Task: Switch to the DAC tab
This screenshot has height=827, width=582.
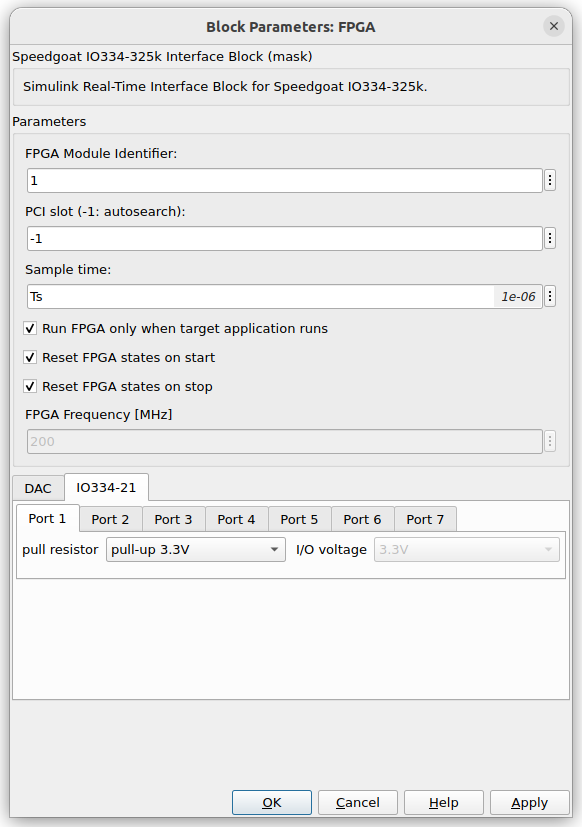Action: pos(38,488)
